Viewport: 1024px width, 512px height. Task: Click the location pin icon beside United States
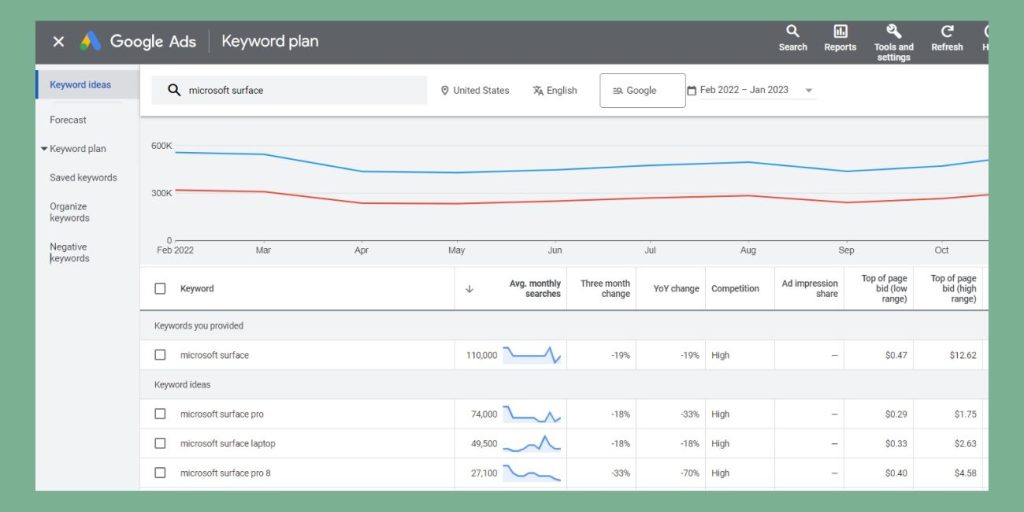[x=445, y=91]
